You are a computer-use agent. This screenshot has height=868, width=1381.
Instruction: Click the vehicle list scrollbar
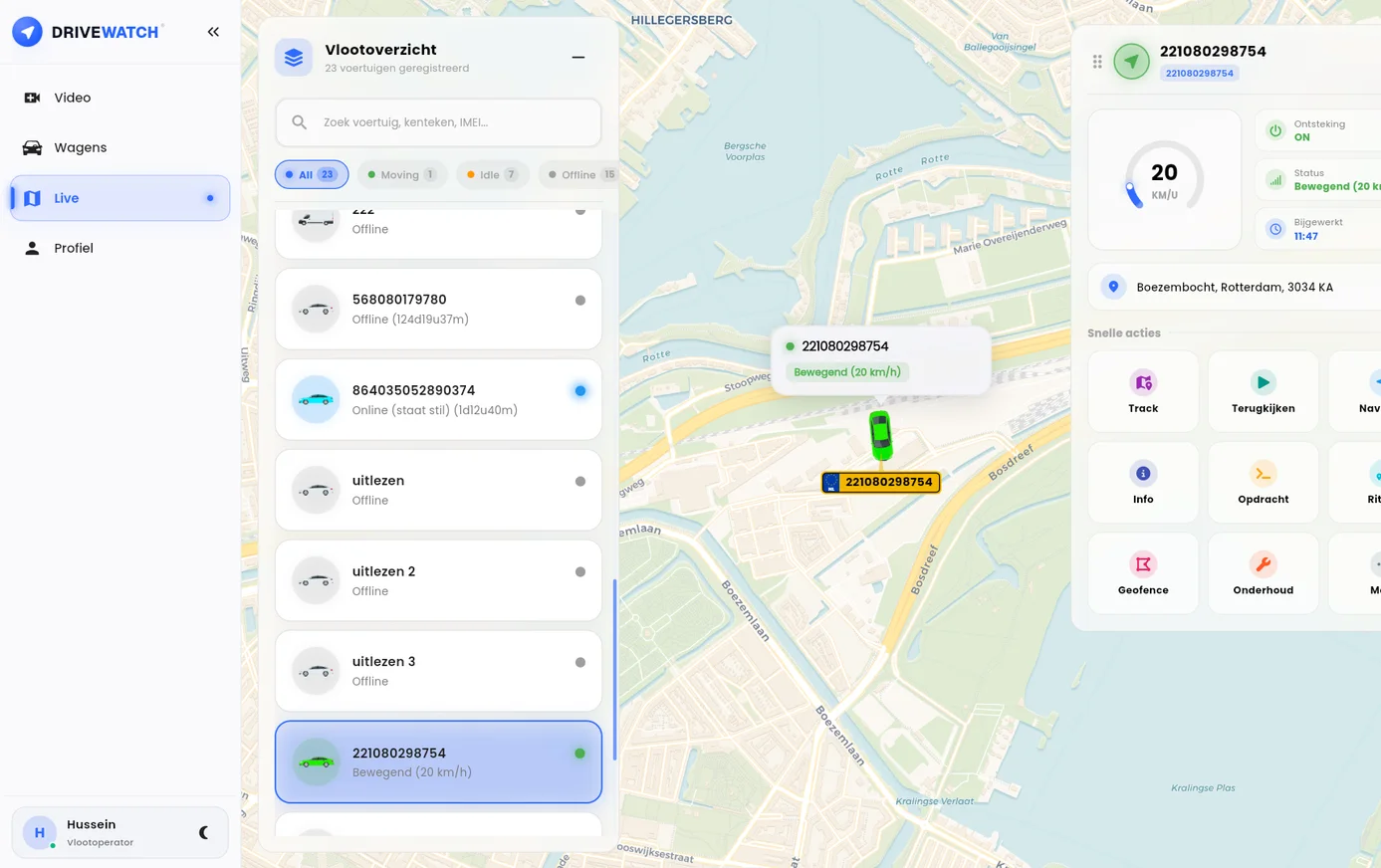[x=614, y=669]
